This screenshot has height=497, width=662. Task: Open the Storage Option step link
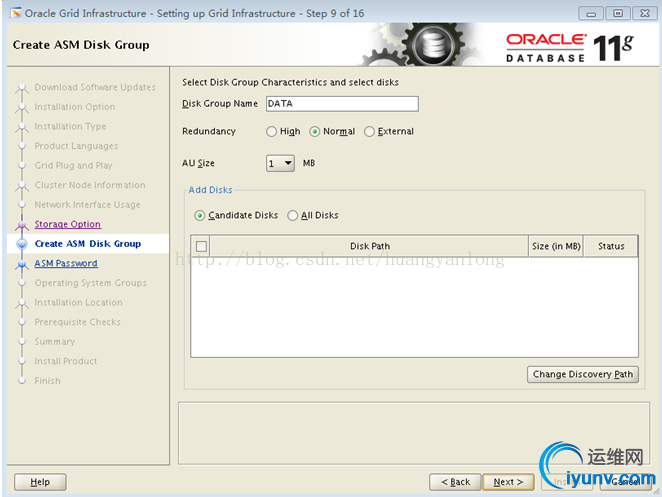click(68, 224)
